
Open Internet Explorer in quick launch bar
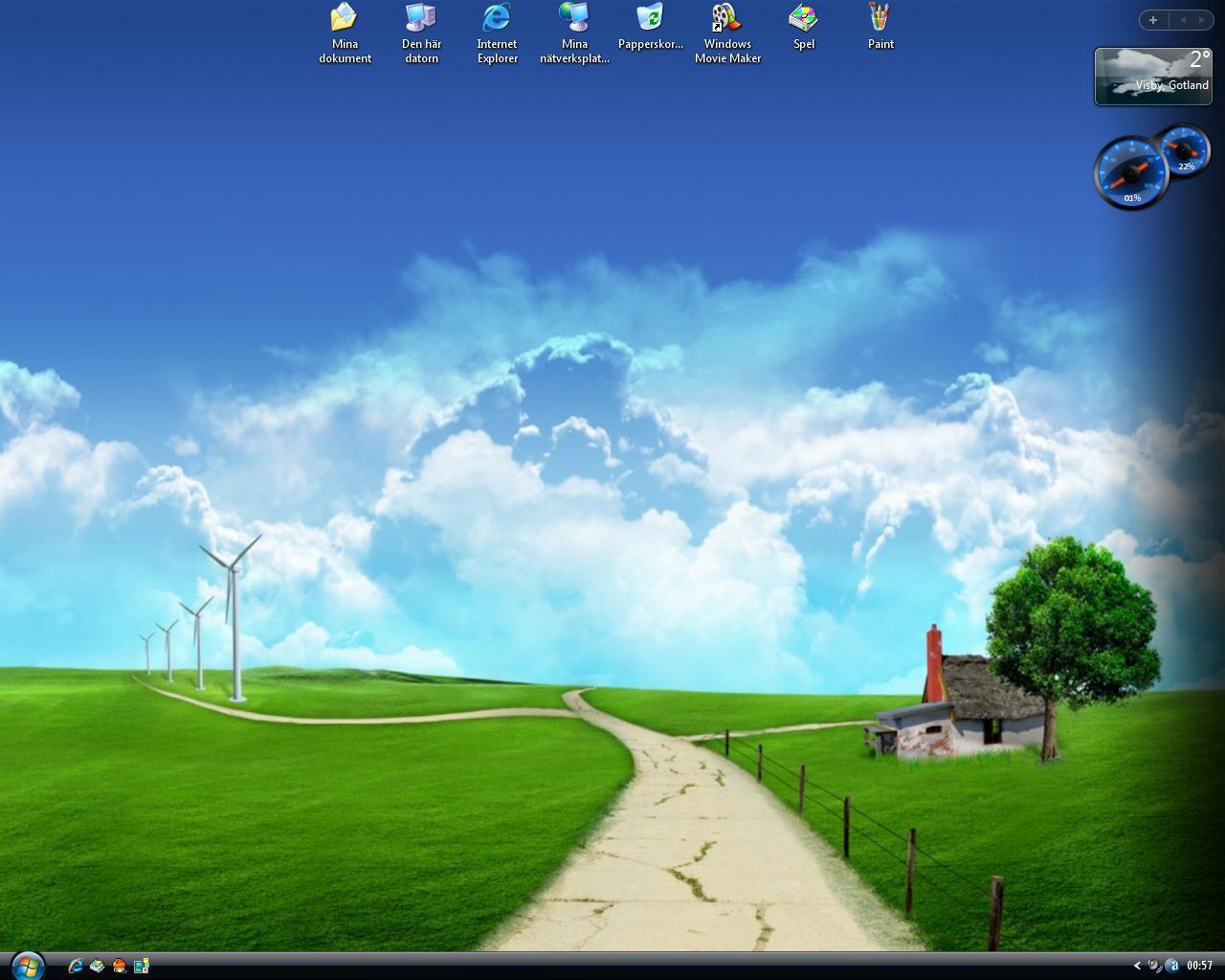coord(75,966)
